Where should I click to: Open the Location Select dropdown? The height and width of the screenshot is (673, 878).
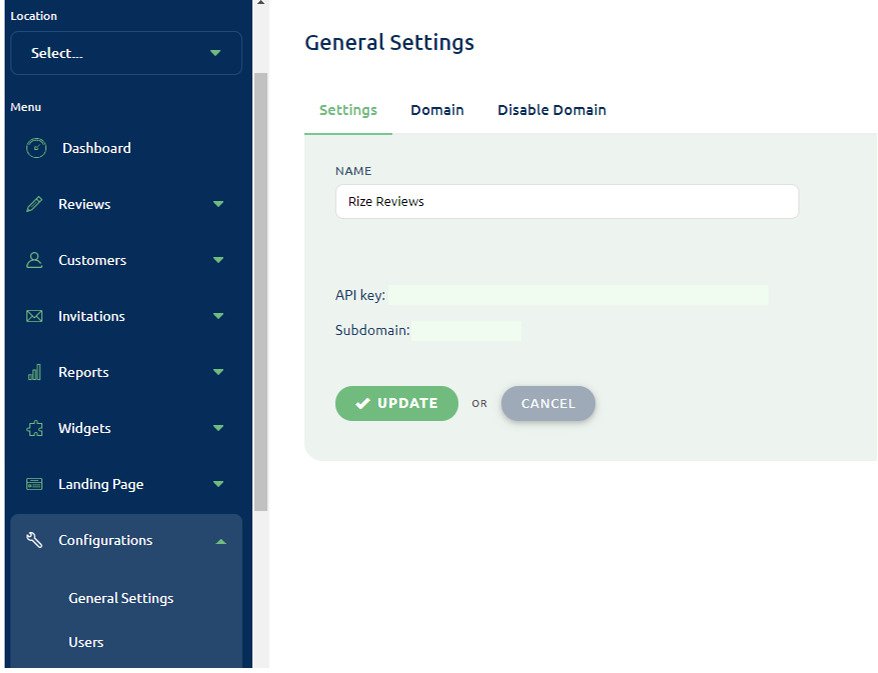click(126, 53)
